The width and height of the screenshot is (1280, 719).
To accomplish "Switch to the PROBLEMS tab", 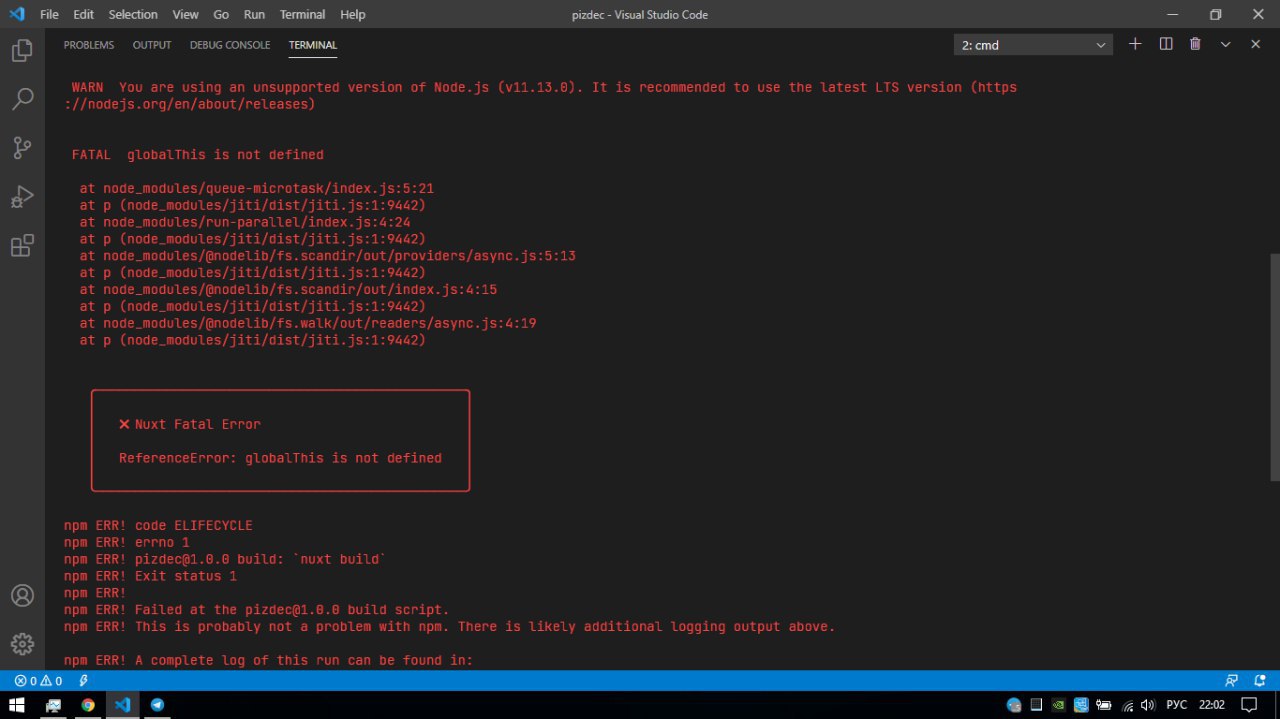I will point(89,45).
